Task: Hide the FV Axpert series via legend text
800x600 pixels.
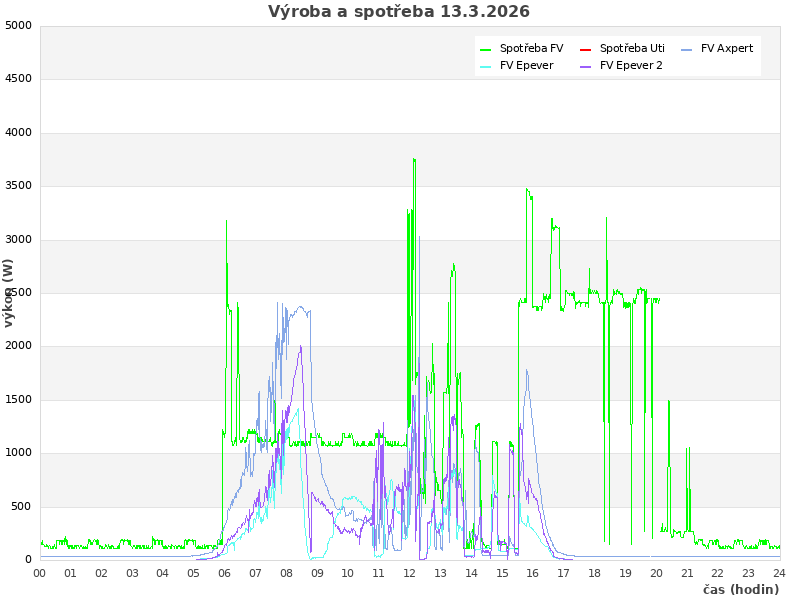Action: 727,48
